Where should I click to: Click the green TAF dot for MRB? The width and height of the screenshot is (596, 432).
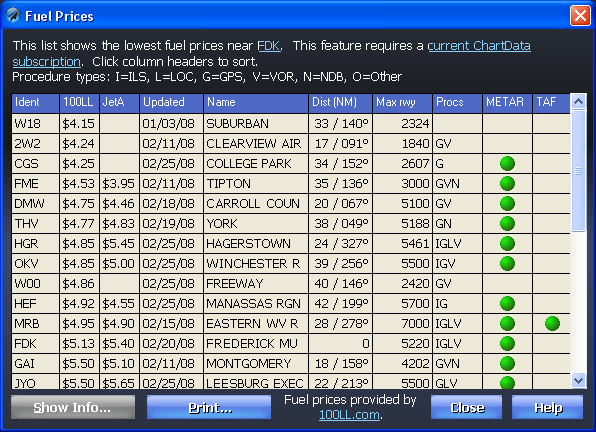552,324
